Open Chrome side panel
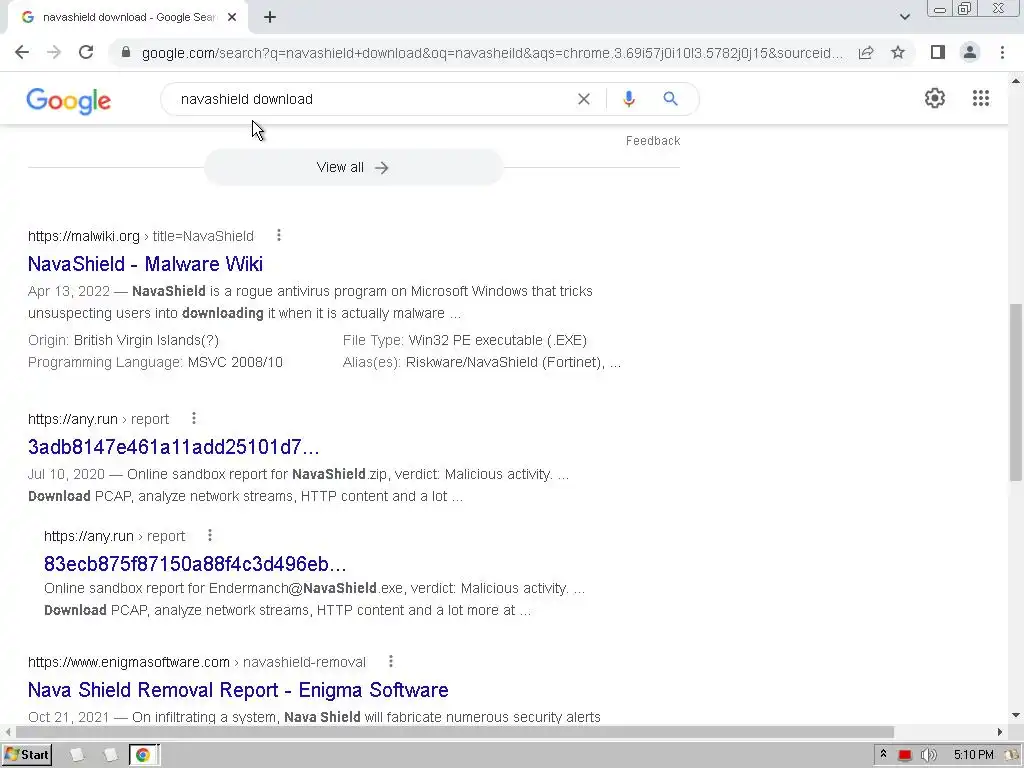 click(938, 52)
